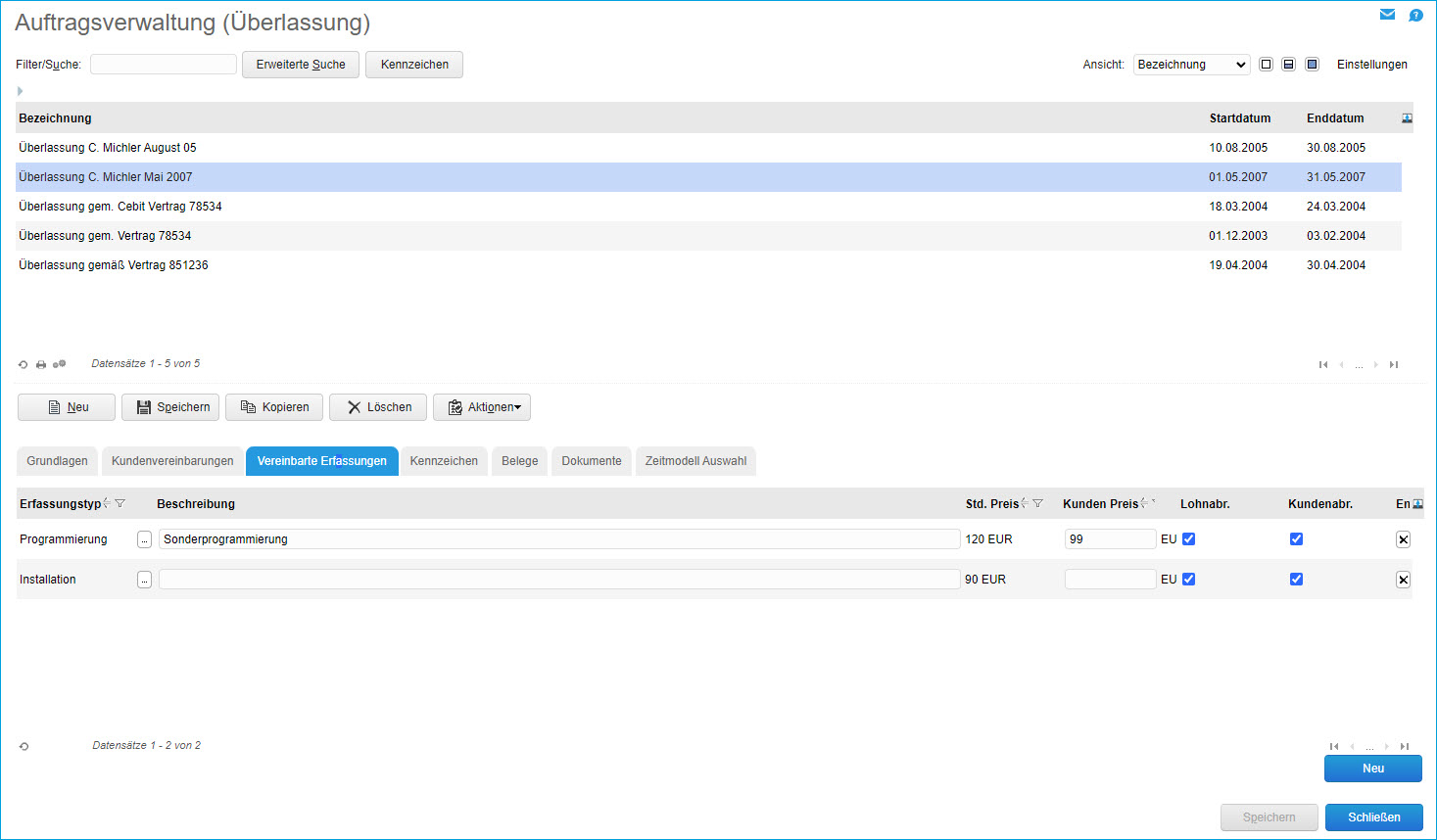Click the refresh icon below the order list
1437x840 pixels.
click(x=24, y=364)
